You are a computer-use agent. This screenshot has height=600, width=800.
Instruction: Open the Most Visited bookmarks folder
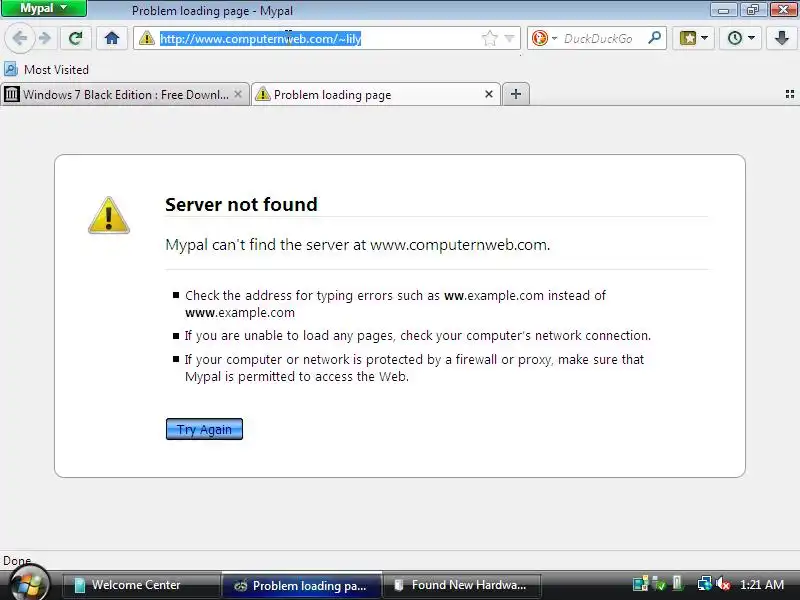(x=46, y=69)
